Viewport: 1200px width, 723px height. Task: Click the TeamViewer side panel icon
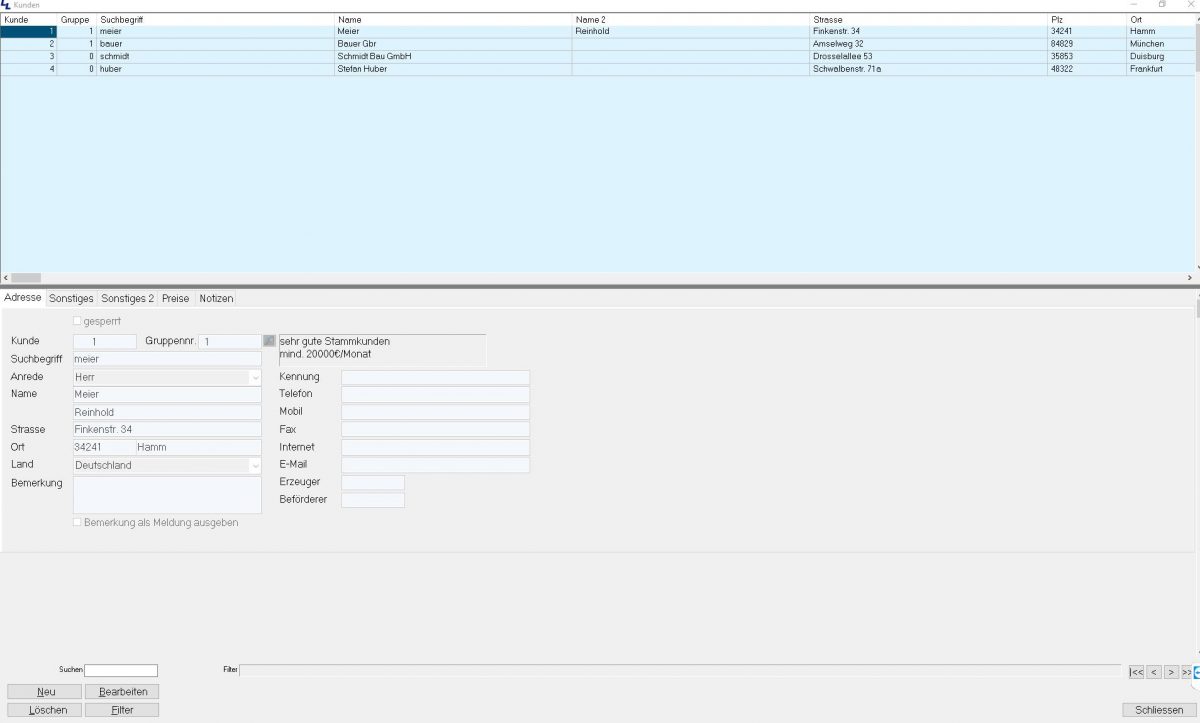tap(1195, 672)
